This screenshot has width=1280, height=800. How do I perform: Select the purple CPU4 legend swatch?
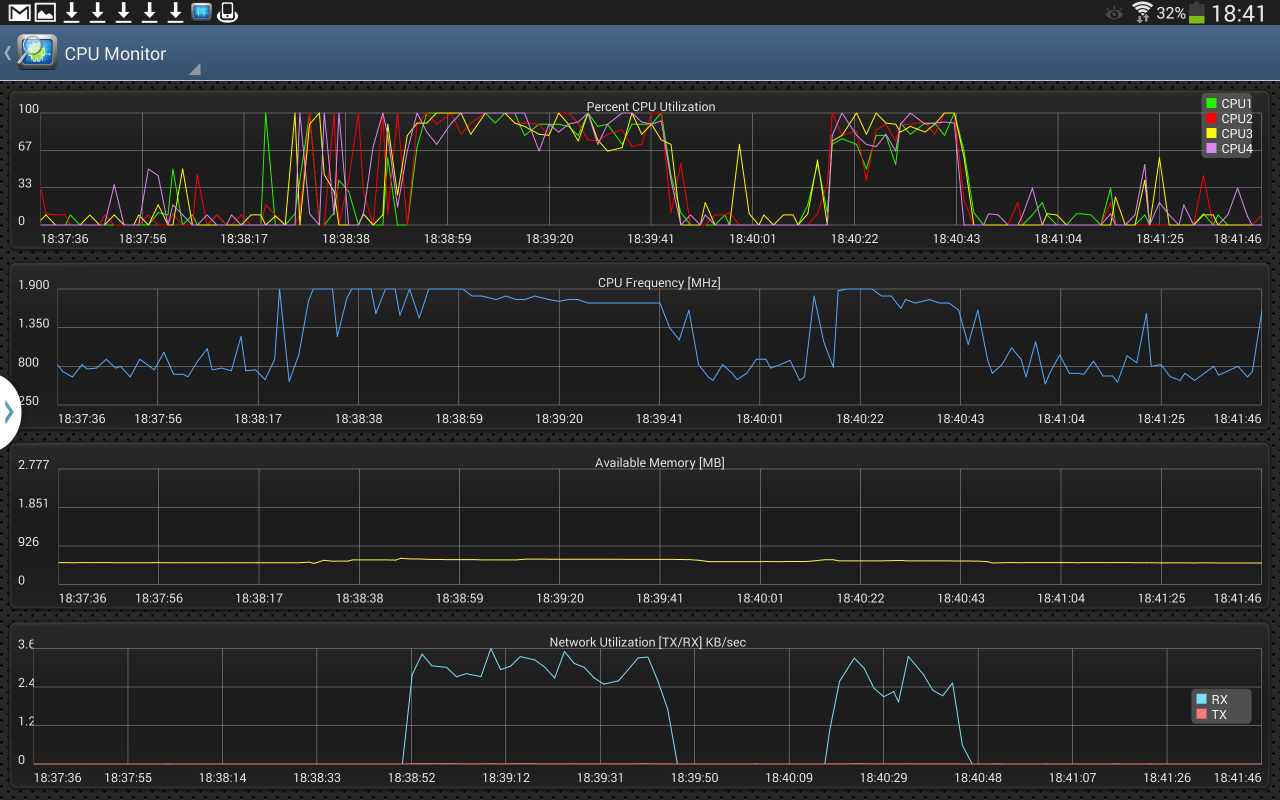pos(1211,148)
